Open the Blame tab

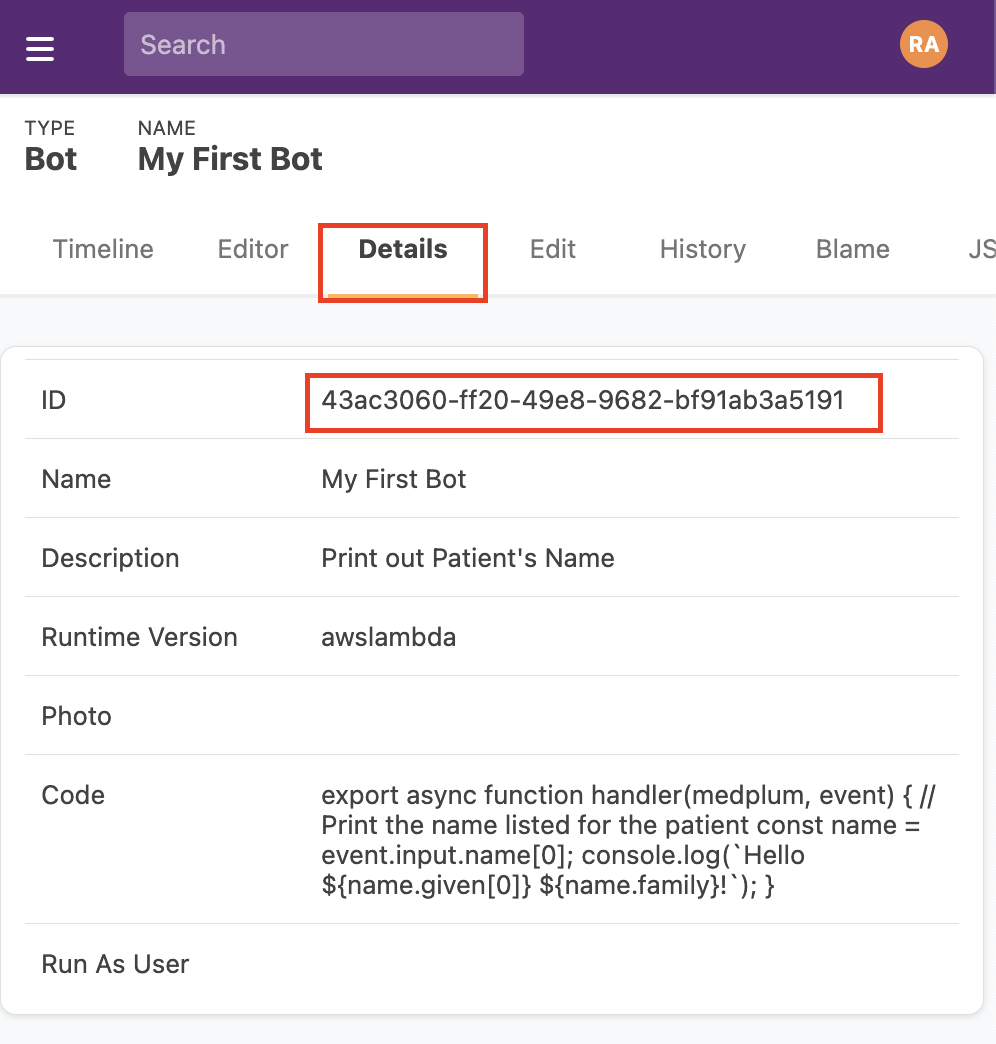852,249
